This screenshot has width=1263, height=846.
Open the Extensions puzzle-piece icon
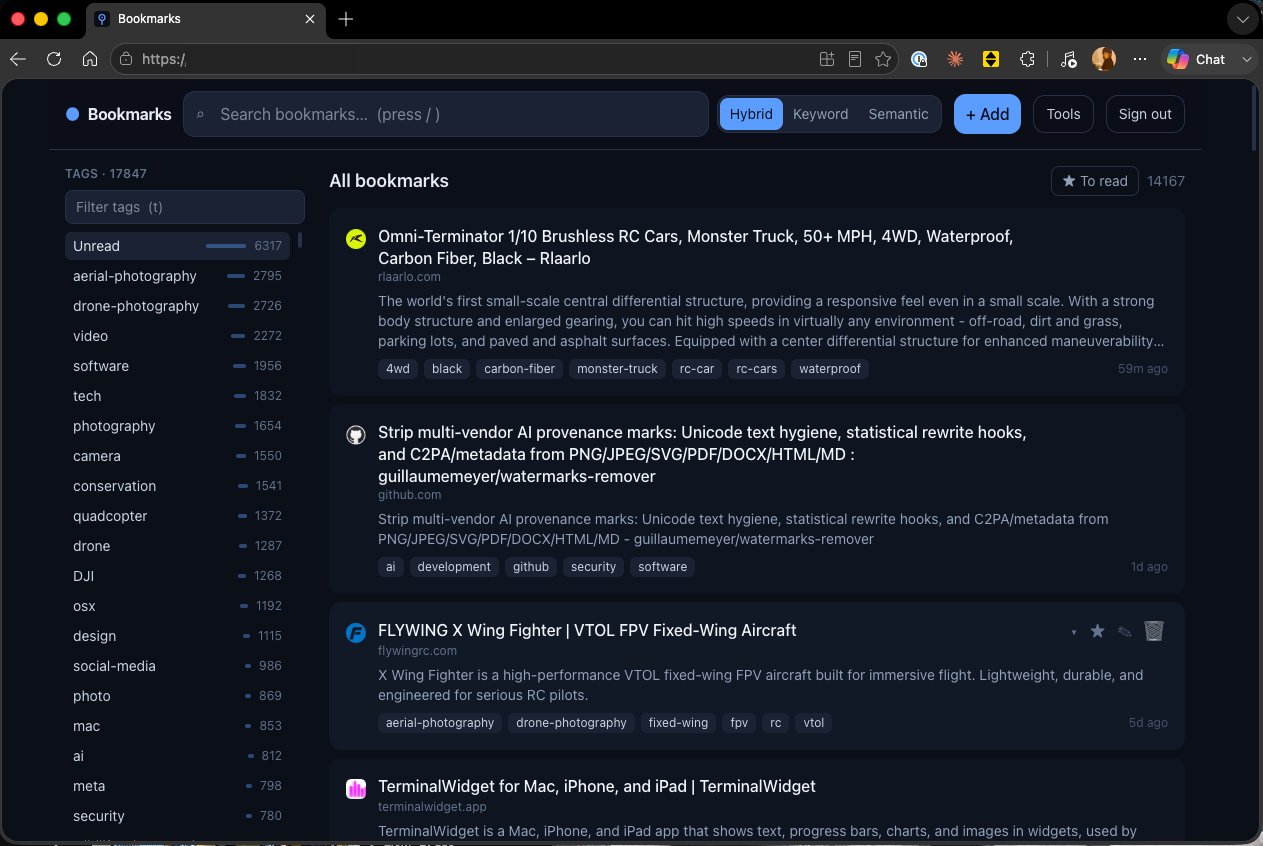point(1027,59)
